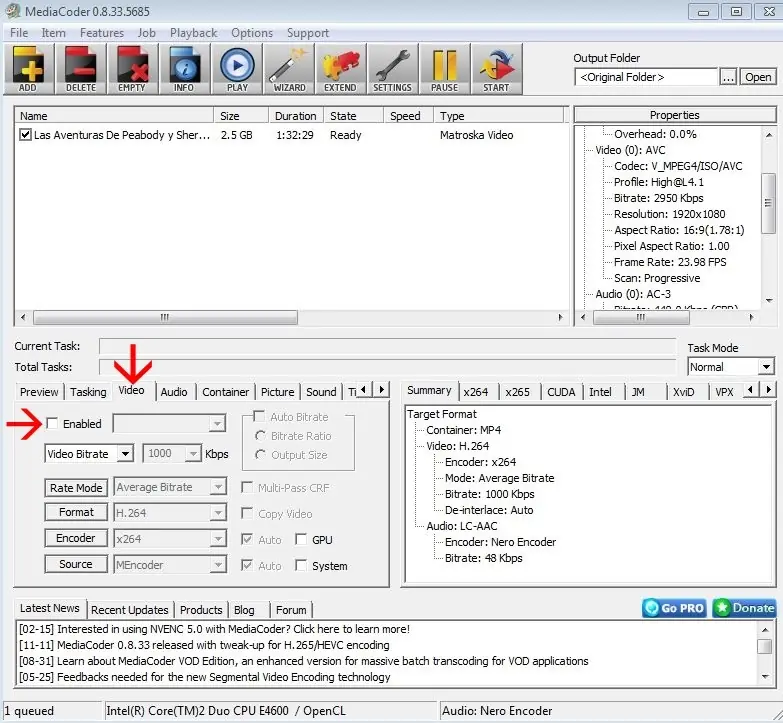Screen dimensions: 783x723
Task: Open the File menu
Action: point(19,33)
